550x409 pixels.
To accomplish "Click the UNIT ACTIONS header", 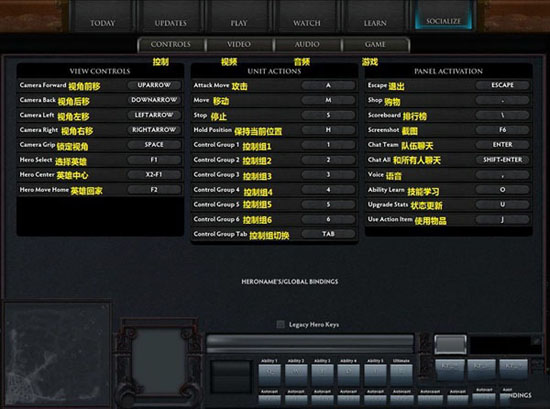I will pyautogui.click(x=274, y=71).
